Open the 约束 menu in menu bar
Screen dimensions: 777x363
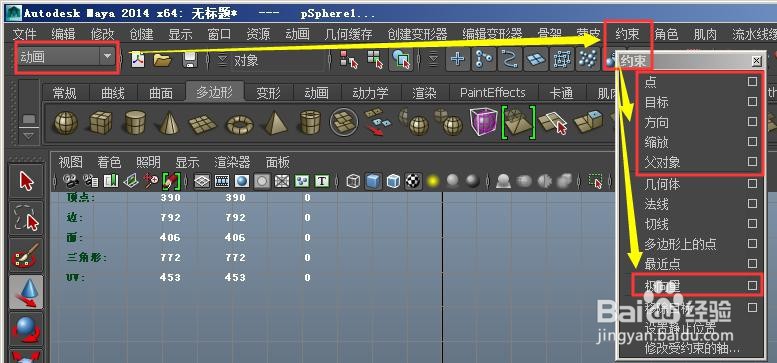[627, 34]
